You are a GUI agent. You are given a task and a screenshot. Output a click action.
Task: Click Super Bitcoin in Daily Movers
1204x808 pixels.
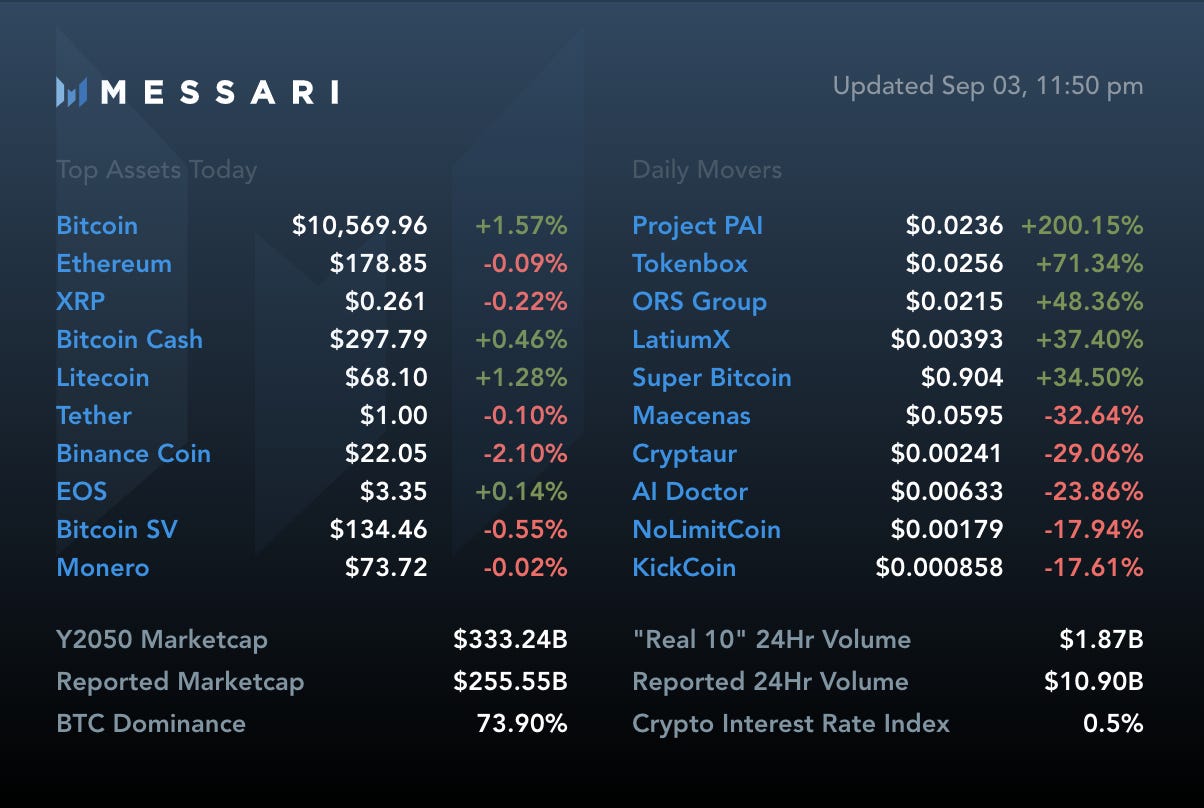712,378
